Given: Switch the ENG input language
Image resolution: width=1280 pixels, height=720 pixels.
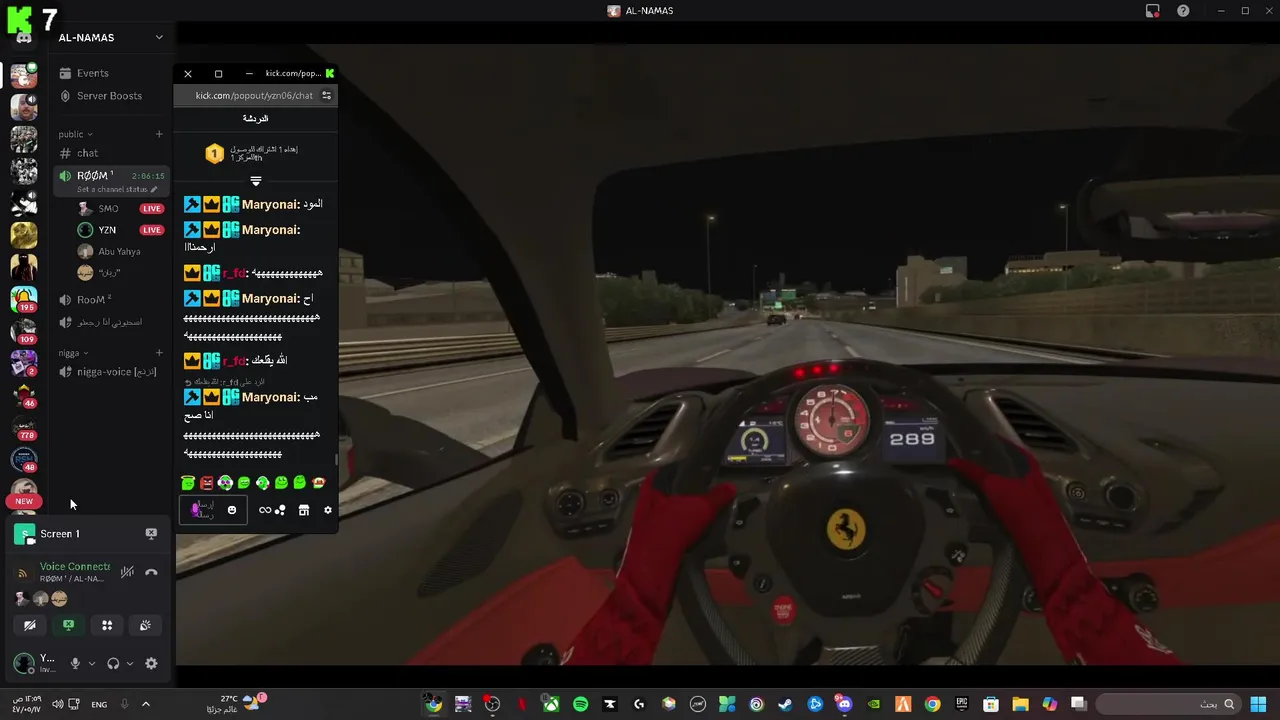Looking at the screenshot, I should click(x=99, y=704).
